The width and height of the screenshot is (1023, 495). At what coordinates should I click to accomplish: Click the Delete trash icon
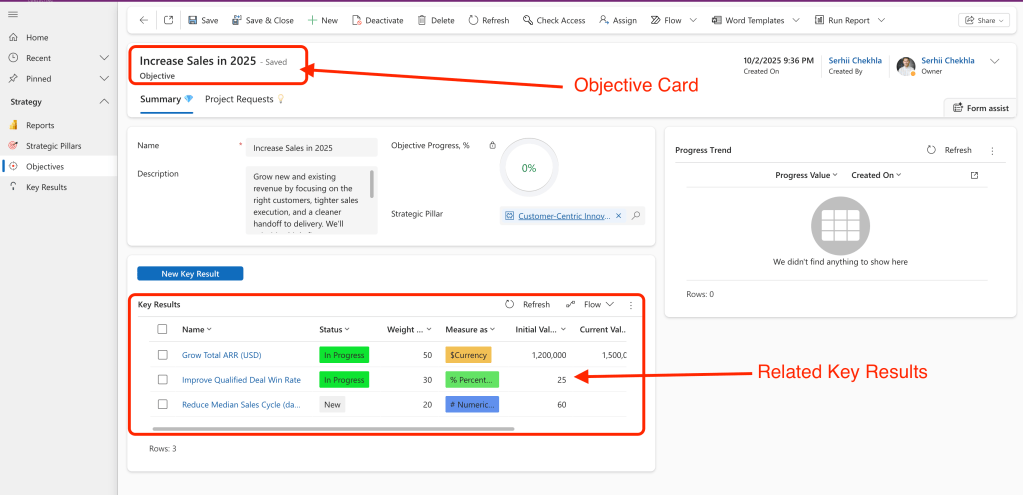[422, 20]
